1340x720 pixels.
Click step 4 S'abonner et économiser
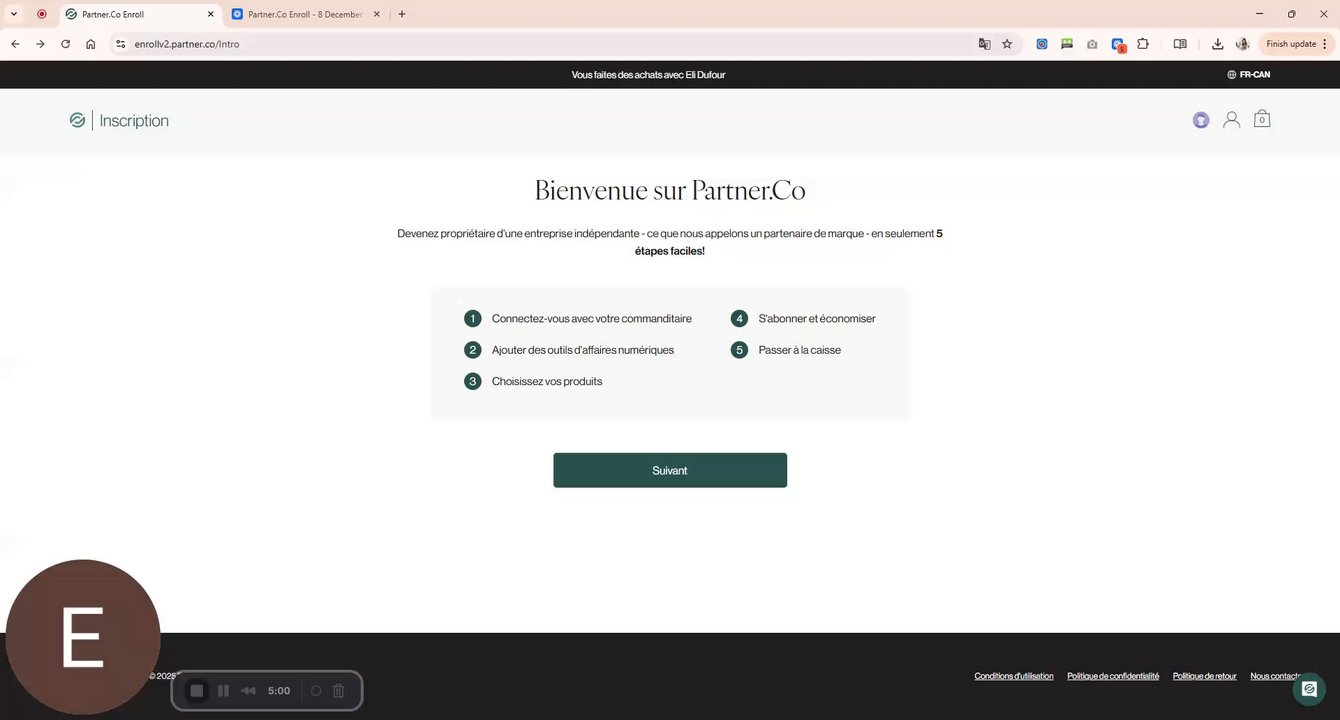tap(803, 319)
